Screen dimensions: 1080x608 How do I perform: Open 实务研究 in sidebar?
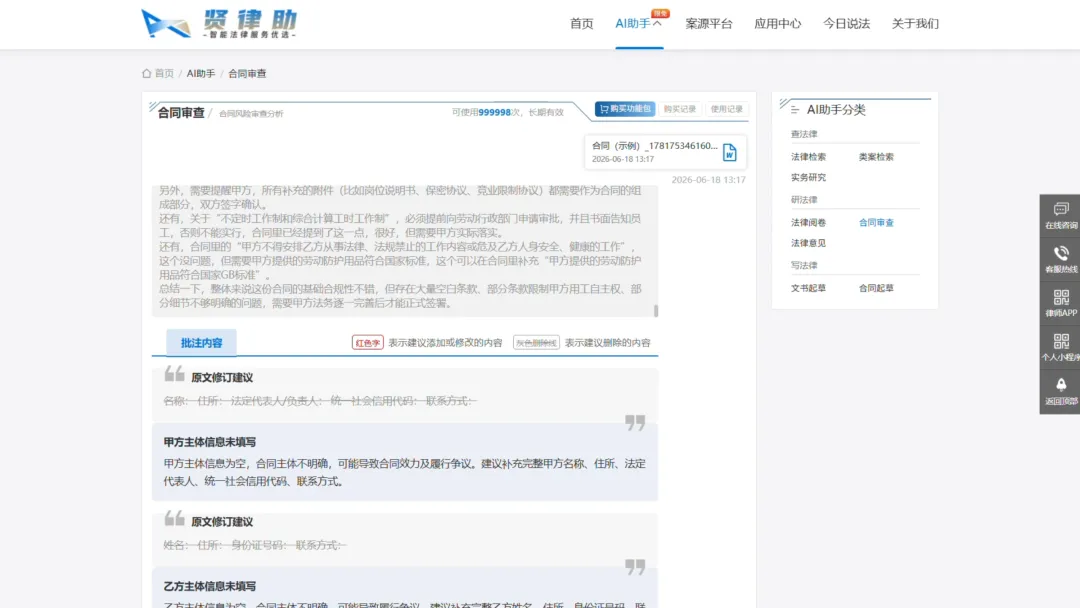click(809, 178)
